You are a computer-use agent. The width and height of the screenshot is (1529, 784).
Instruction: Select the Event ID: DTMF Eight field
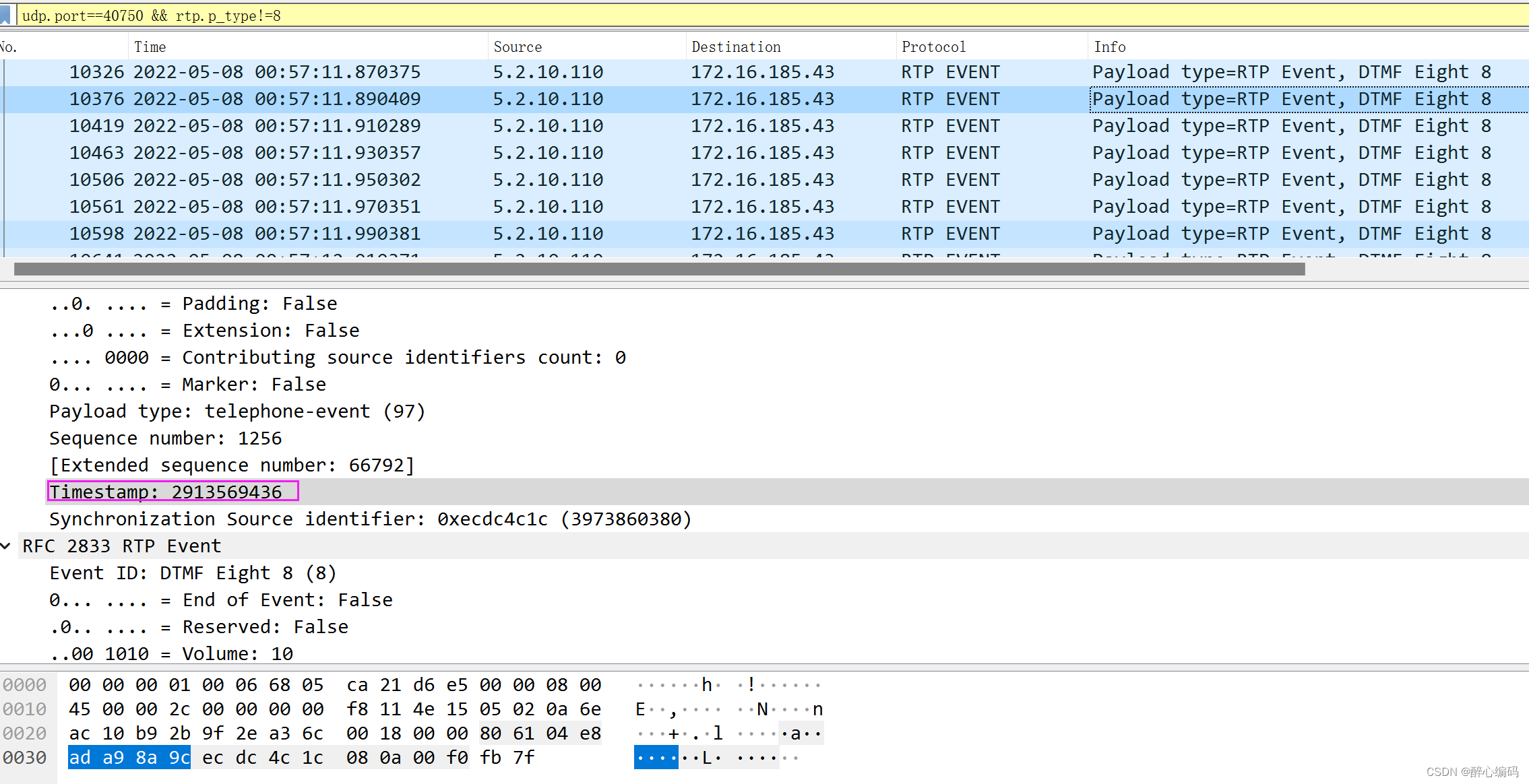pyautogui.click(x=192, y=573)
